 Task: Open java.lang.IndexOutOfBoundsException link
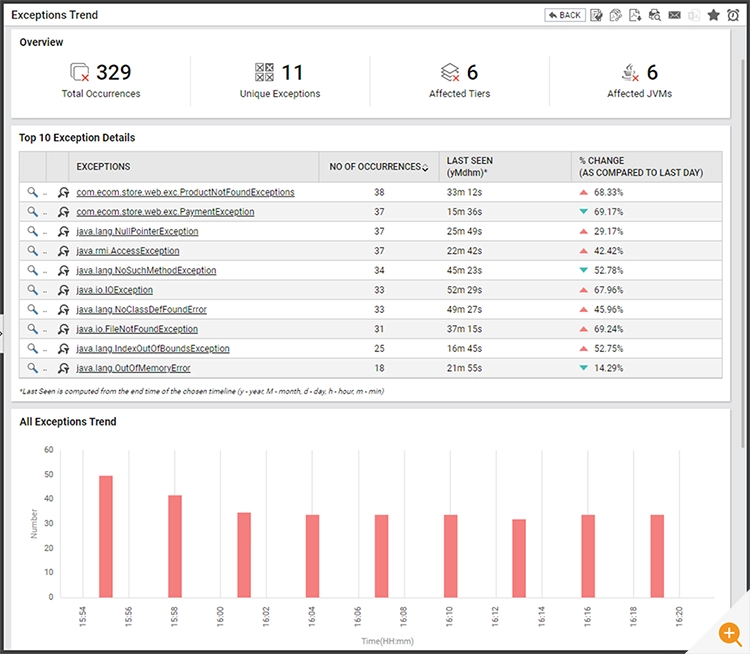[x=153, y=349]
